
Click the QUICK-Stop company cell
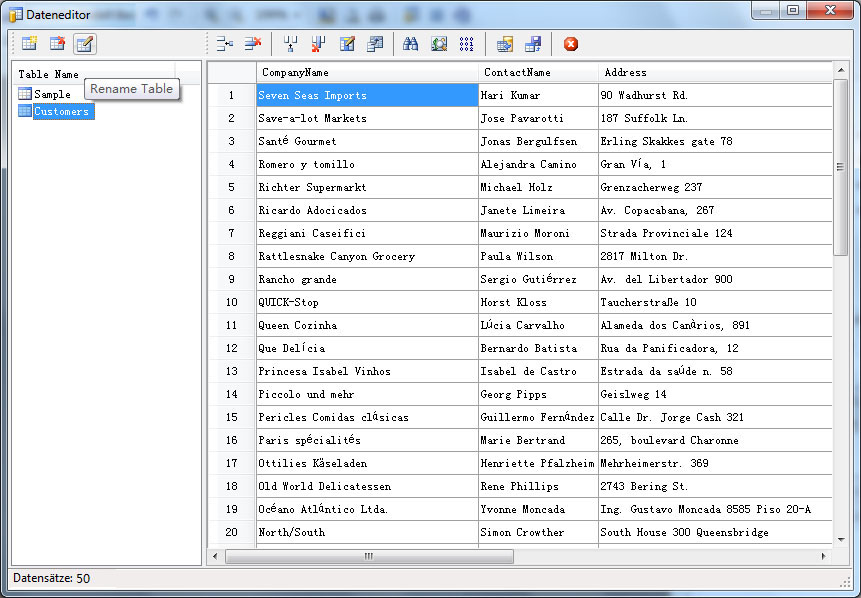tap(367, 303)
